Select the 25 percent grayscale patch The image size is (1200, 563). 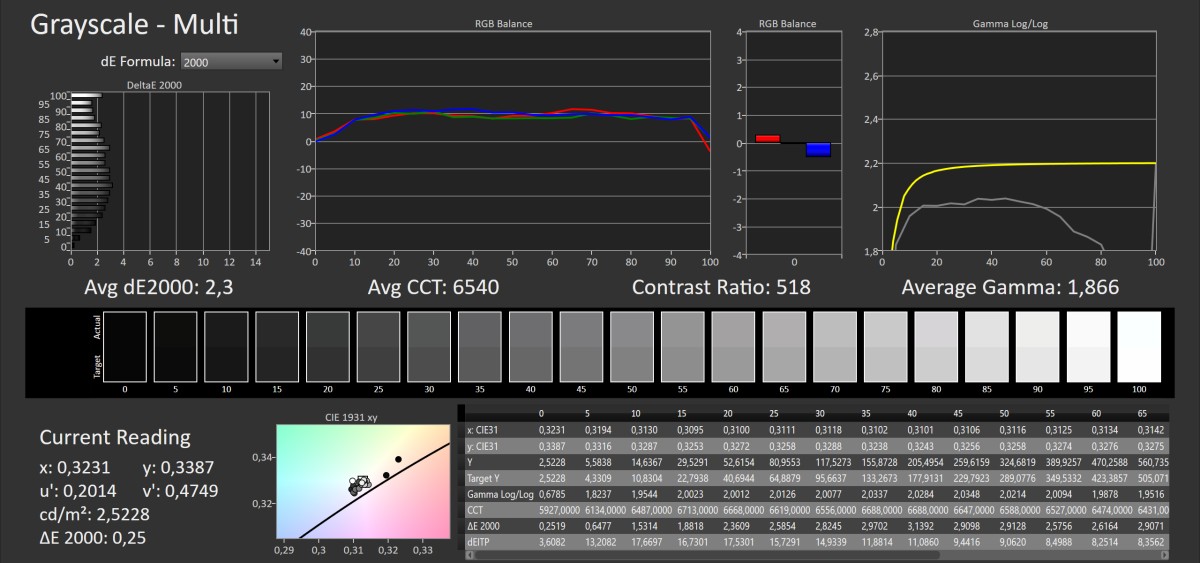click(x=378, y=347)
